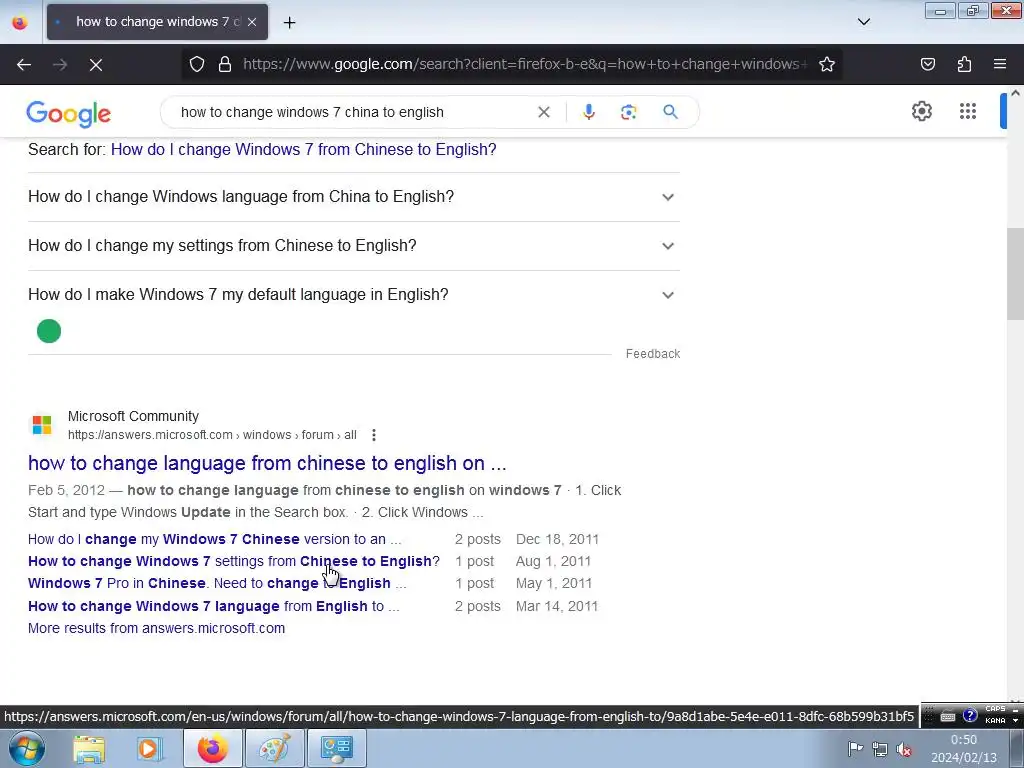Expand 'How do I change Windows language from China to English?'
Image resolution: width=1024 pixels, height=768 pixels.
(x=354, y=197)
